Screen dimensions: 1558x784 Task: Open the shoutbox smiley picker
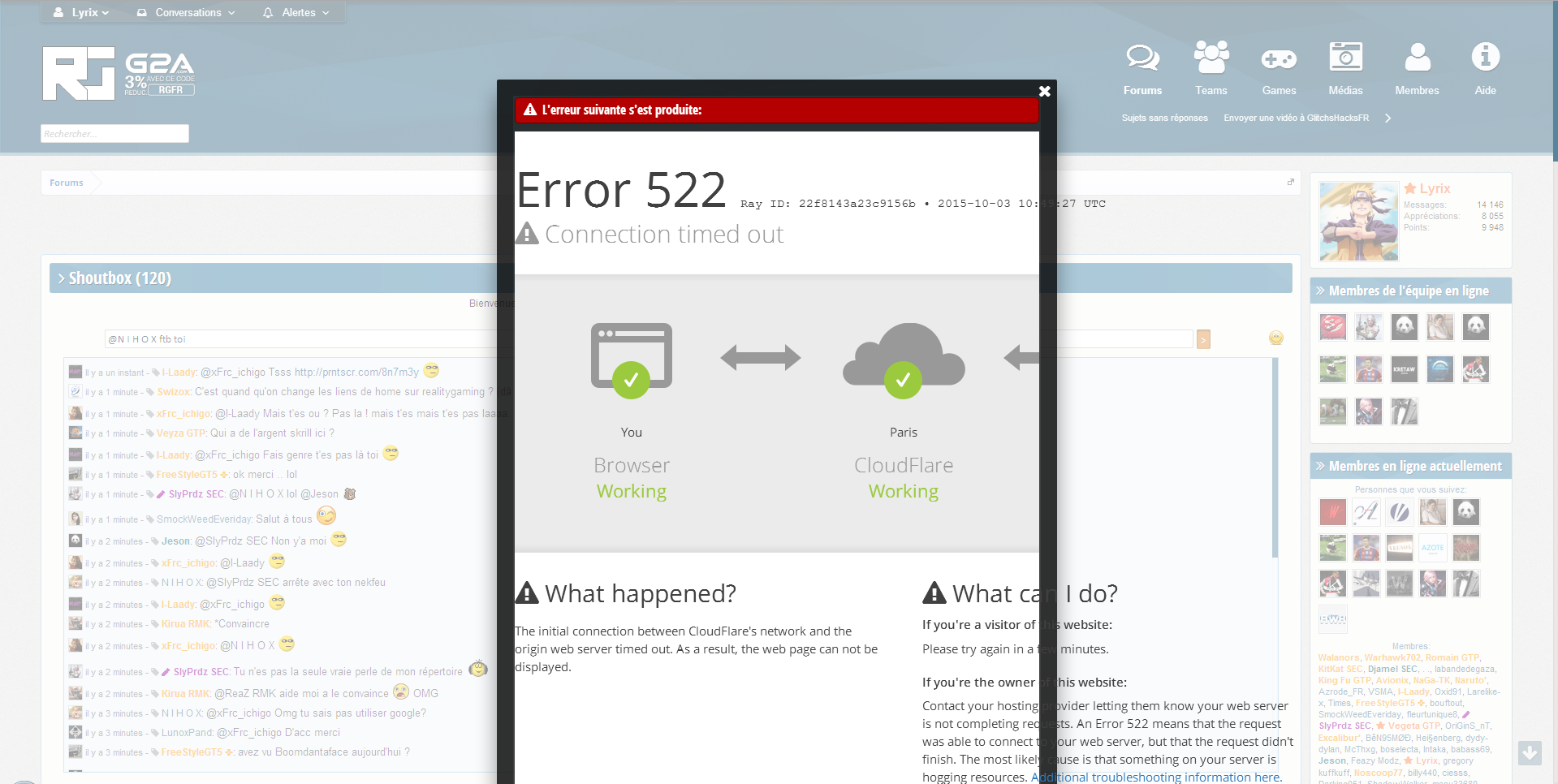click(1276, 338)
